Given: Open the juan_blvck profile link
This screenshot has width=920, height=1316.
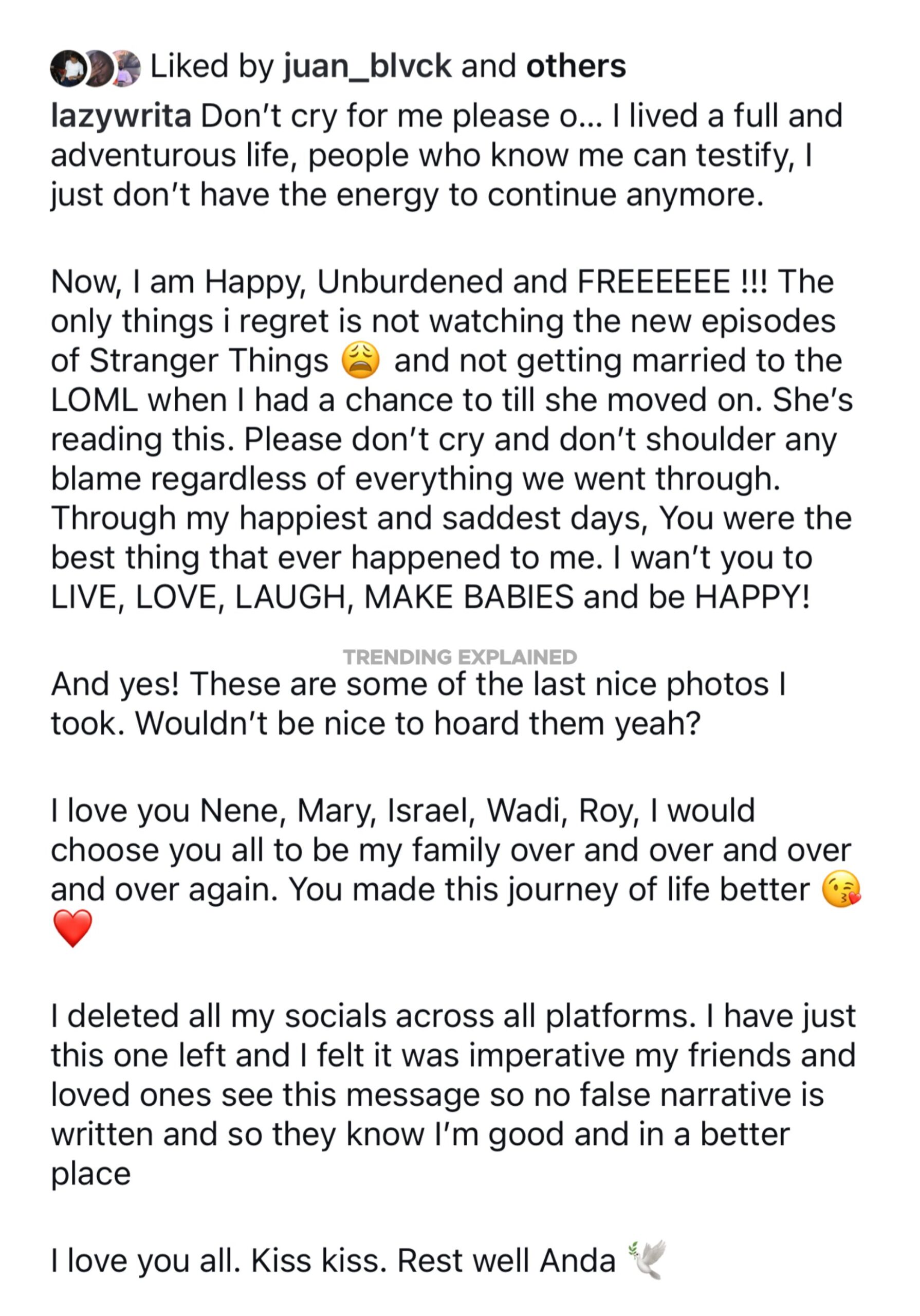Looking at the screenshot, I should 367,66.
